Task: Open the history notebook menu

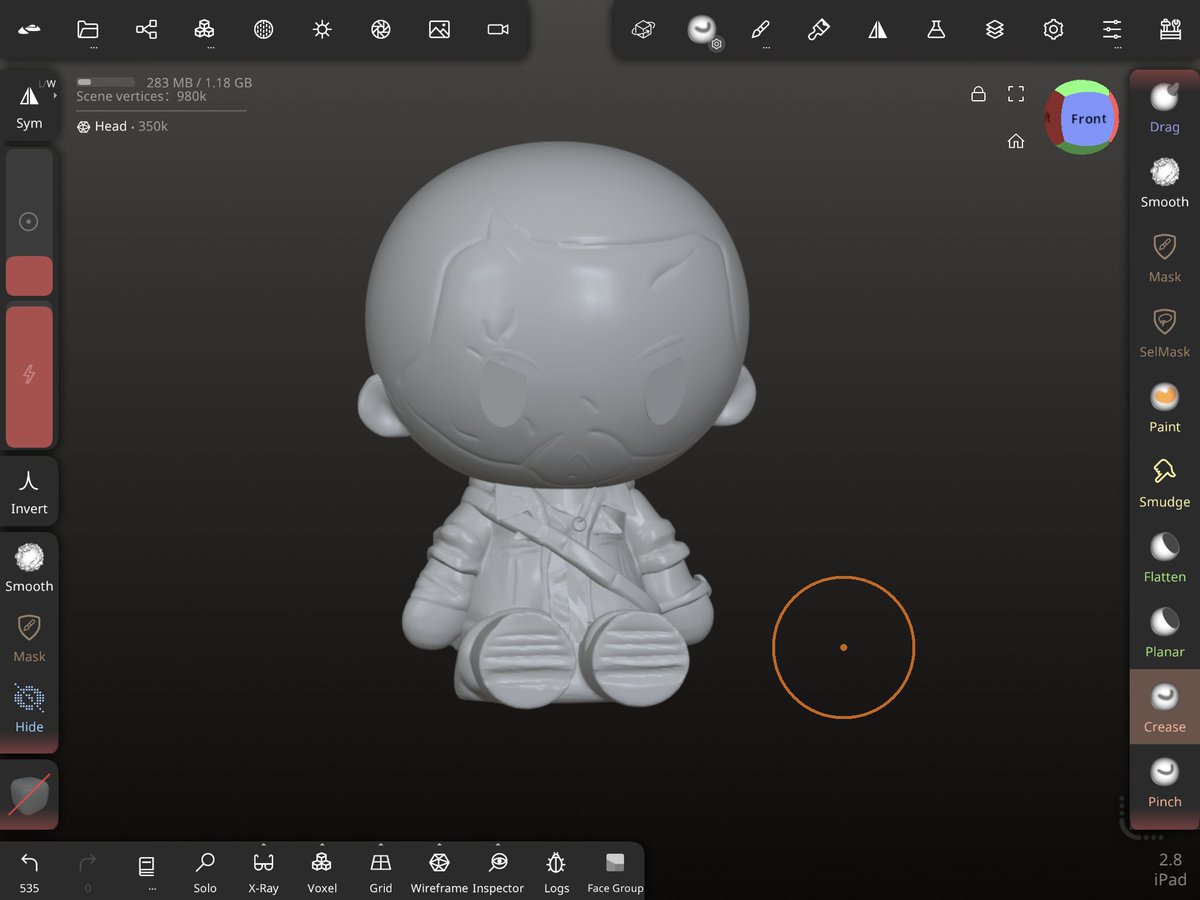Action: point(147,867)
